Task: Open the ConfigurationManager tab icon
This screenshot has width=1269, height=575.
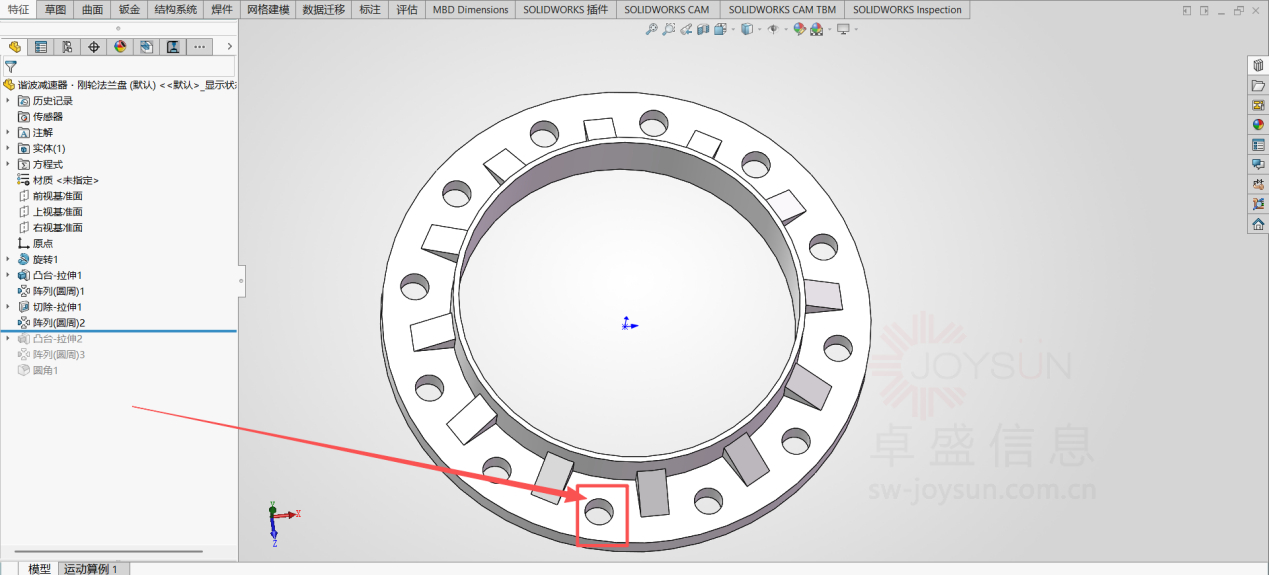Action: pos(67,47)
